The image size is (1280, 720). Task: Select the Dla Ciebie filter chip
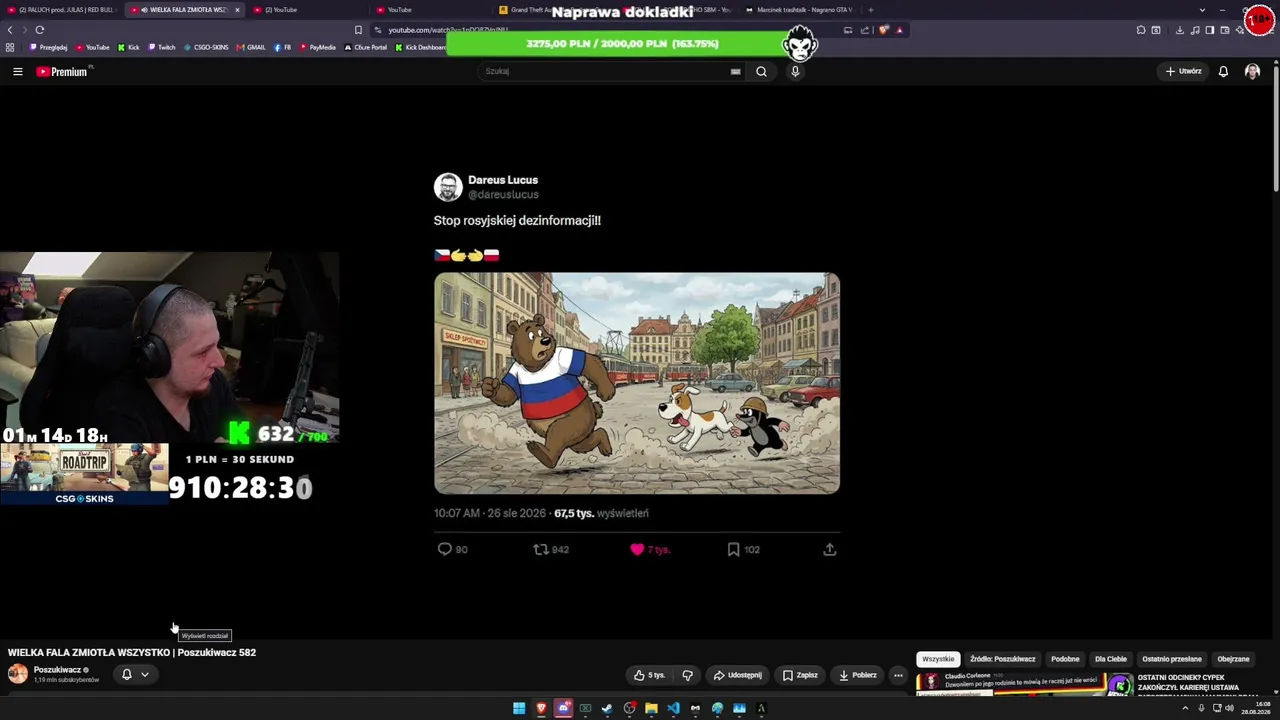(1110, 659)
